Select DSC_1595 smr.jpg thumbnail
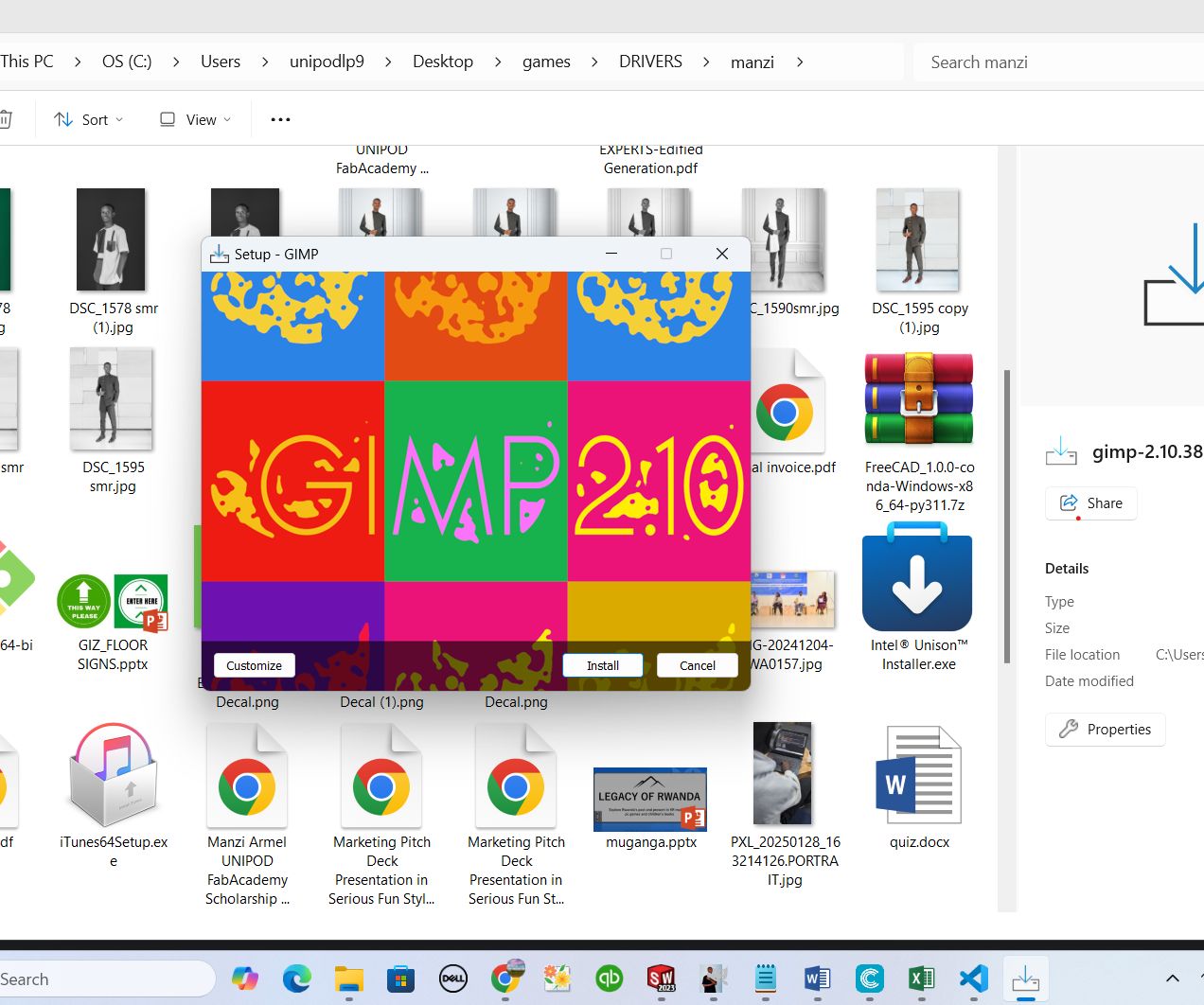This screenshot has width=1204, height=1005. 112,398
